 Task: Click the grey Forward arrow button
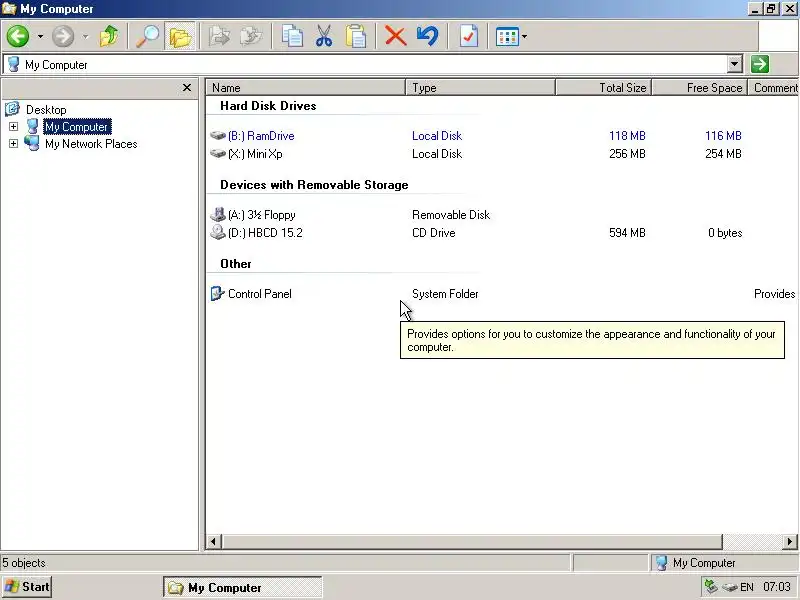tap(63, 36)
